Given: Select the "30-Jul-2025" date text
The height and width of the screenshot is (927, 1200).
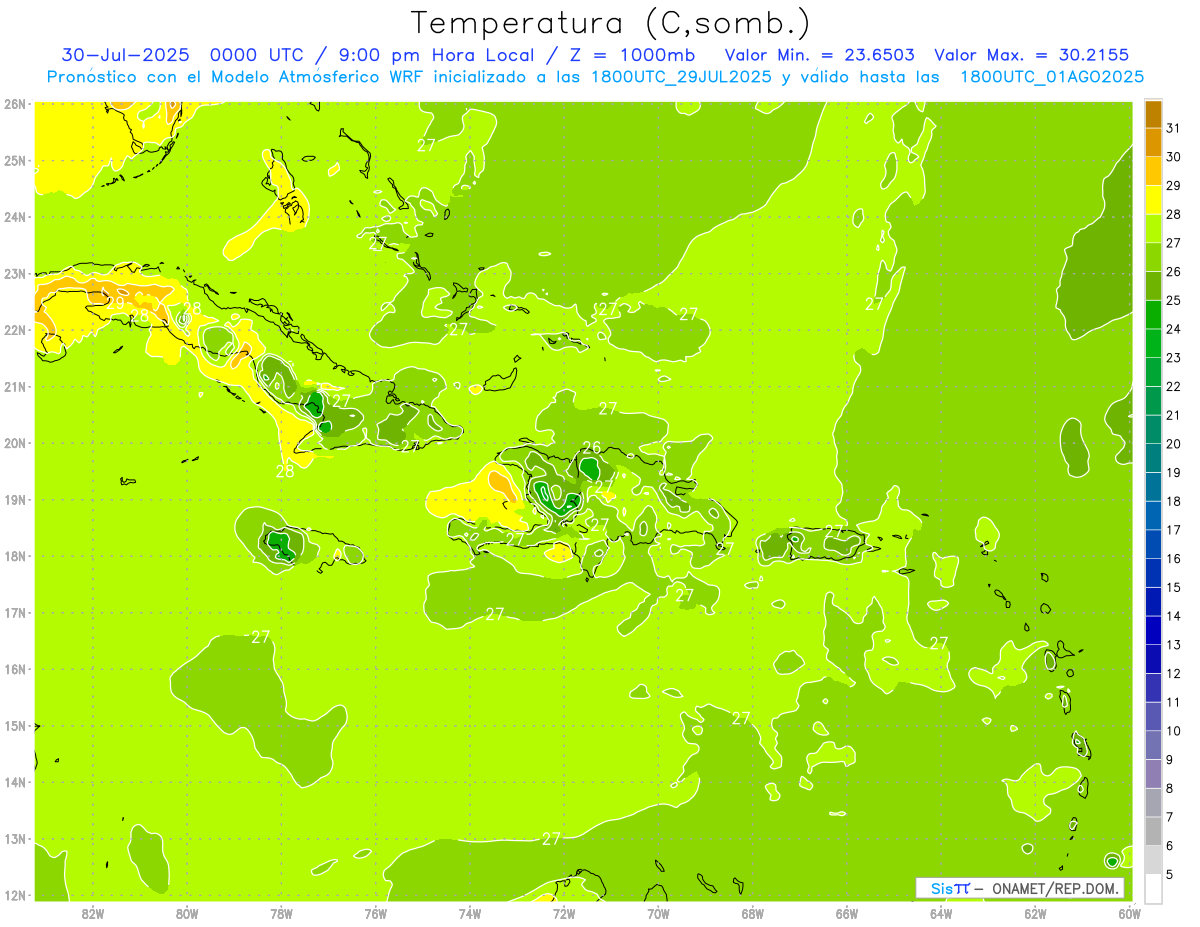Looking at the screenshot, I should (128, 55).
